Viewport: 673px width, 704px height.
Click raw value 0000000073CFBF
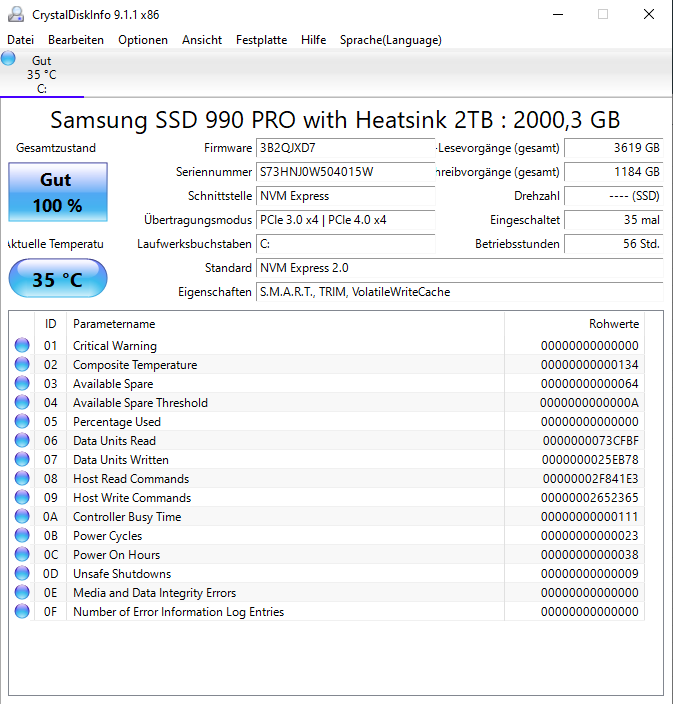click(x=590, y=441)
